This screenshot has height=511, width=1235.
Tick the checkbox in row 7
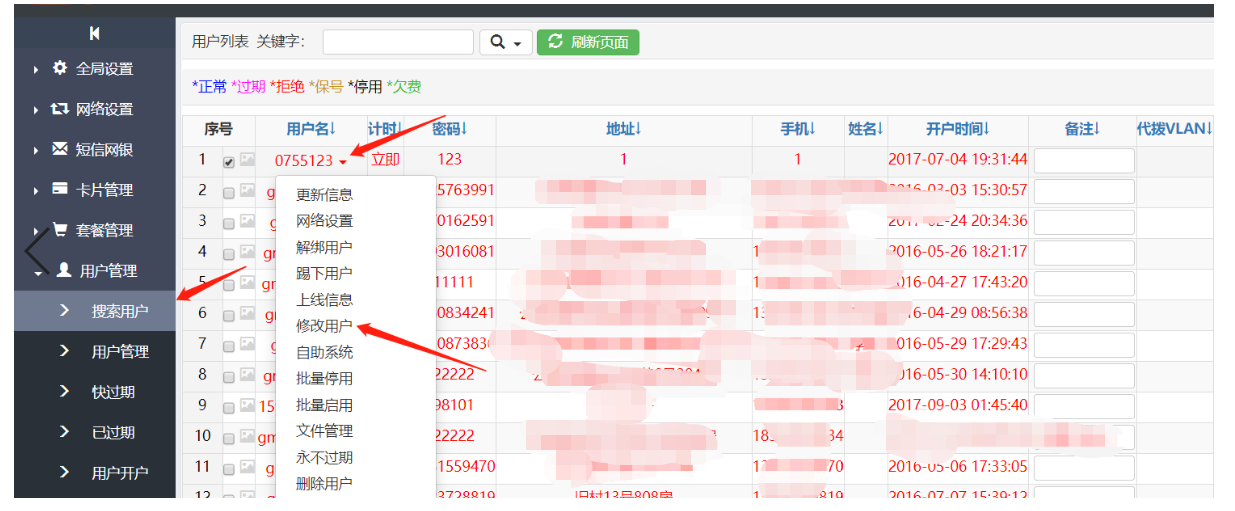229,346
